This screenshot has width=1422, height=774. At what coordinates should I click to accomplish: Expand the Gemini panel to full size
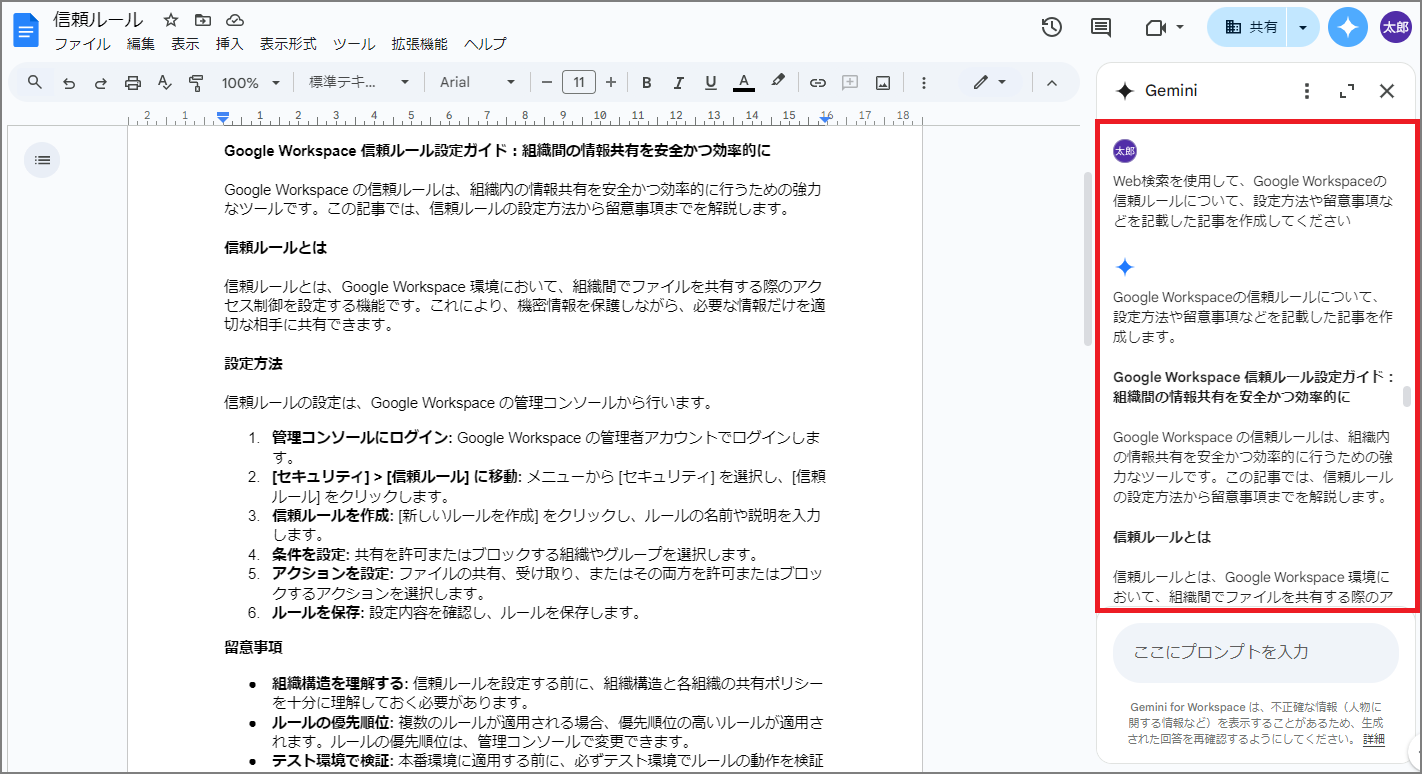pyautogui.click(x=1347, y=91)
